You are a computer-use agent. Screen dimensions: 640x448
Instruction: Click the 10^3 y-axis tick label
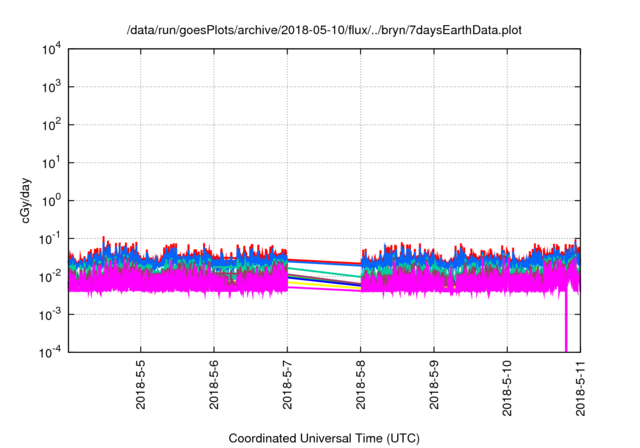coord(52,87)
